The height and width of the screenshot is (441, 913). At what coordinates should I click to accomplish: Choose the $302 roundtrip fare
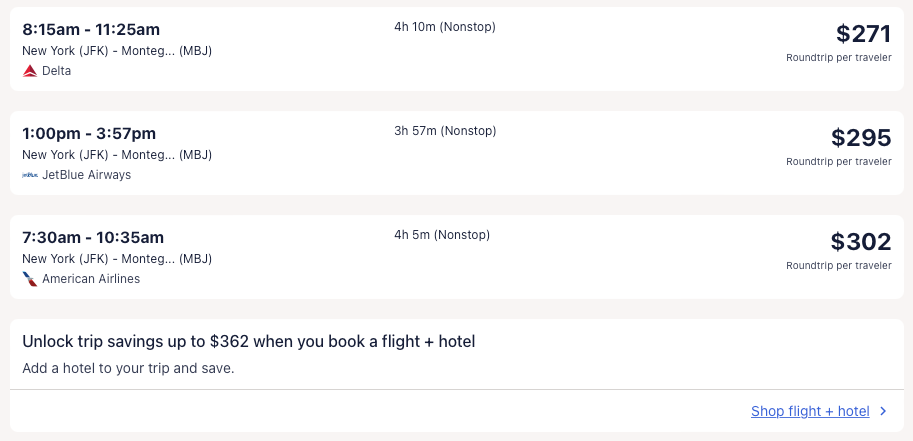[x=860, y=242]
